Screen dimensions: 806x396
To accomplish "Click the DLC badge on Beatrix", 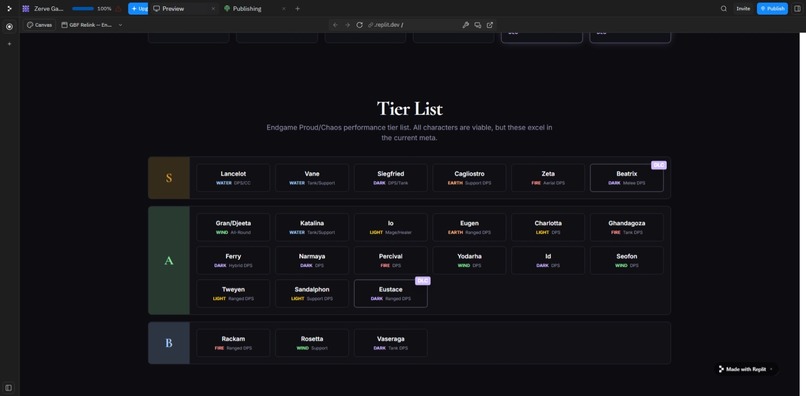I will coord(658,165).
